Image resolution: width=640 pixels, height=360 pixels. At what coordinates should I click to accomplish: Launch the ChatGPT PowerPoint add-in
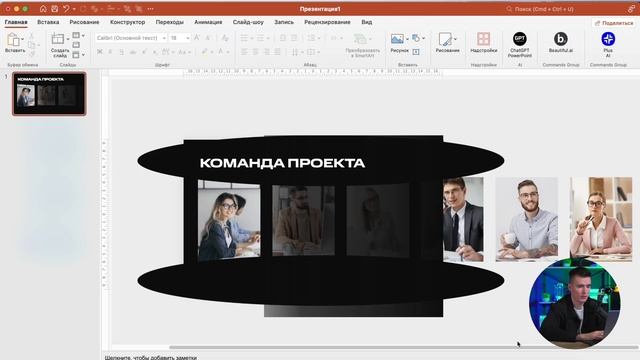(520, 44)
